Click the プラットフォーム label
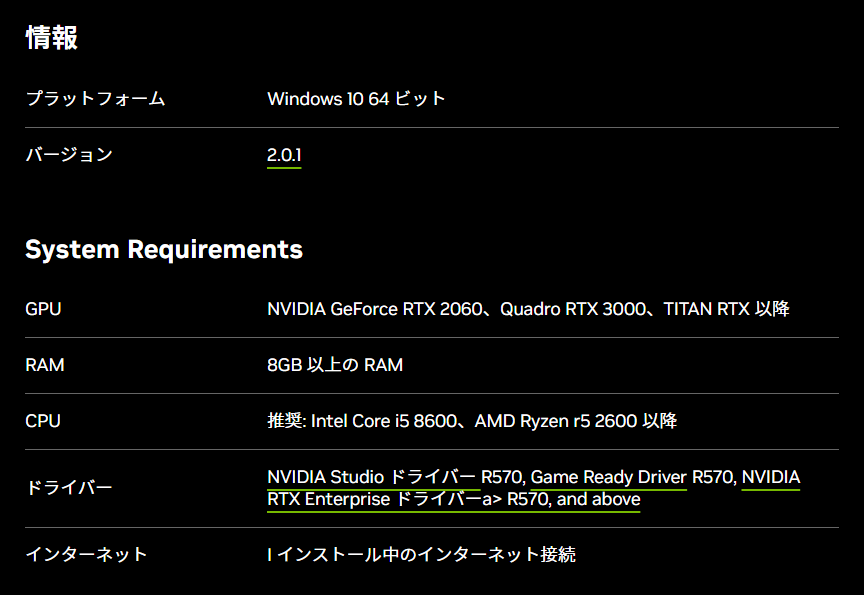 (95, 99)
